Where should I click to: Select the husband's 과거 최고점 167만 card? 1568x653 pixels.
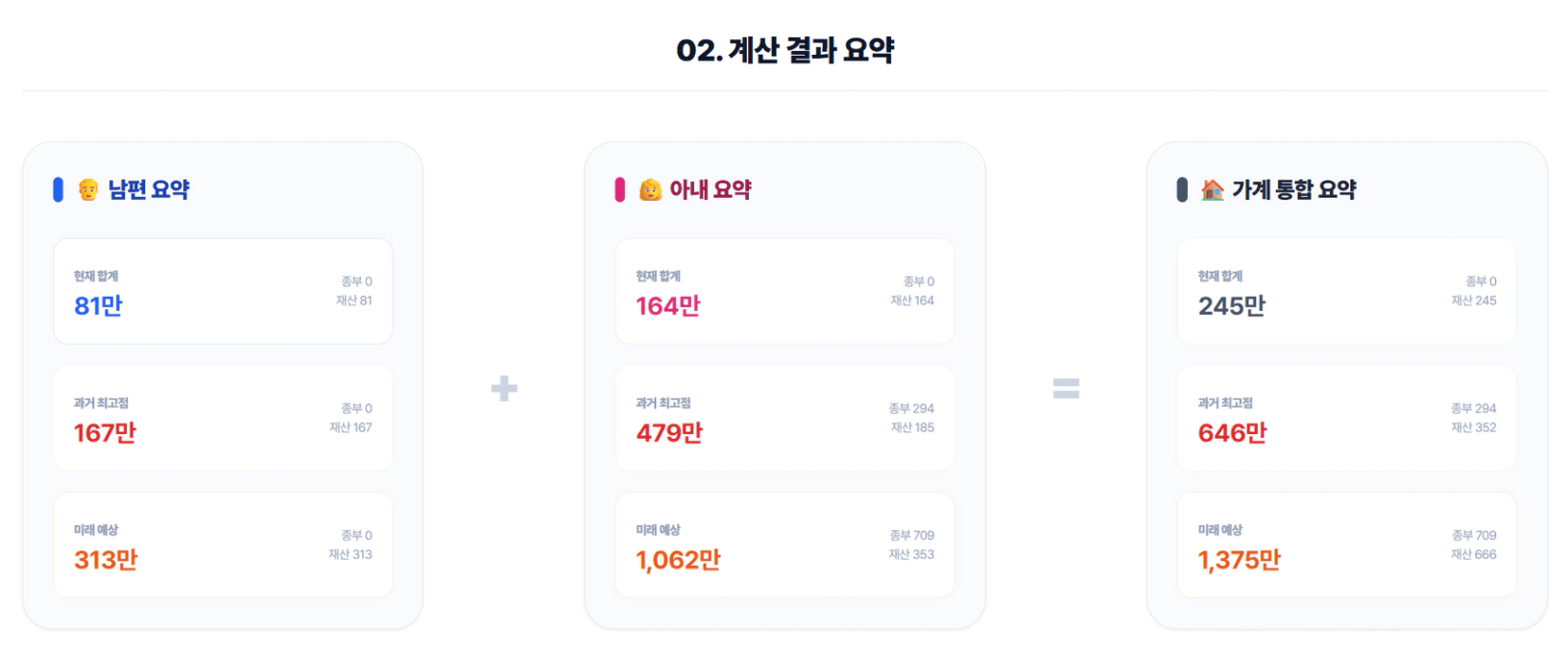point(223,418)
